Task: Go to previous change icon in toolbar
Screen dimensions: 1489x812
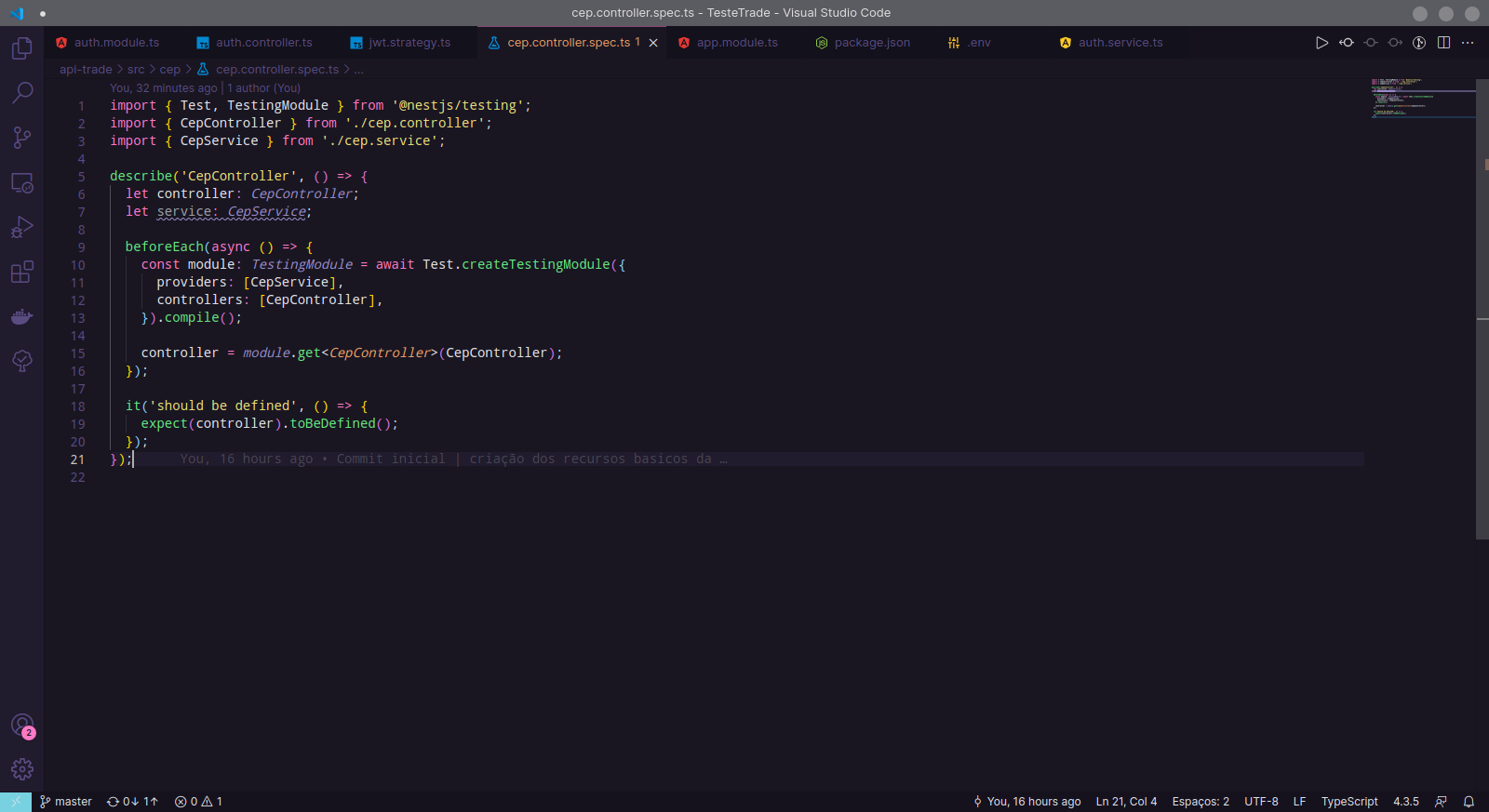Action: pos(1347,43)
